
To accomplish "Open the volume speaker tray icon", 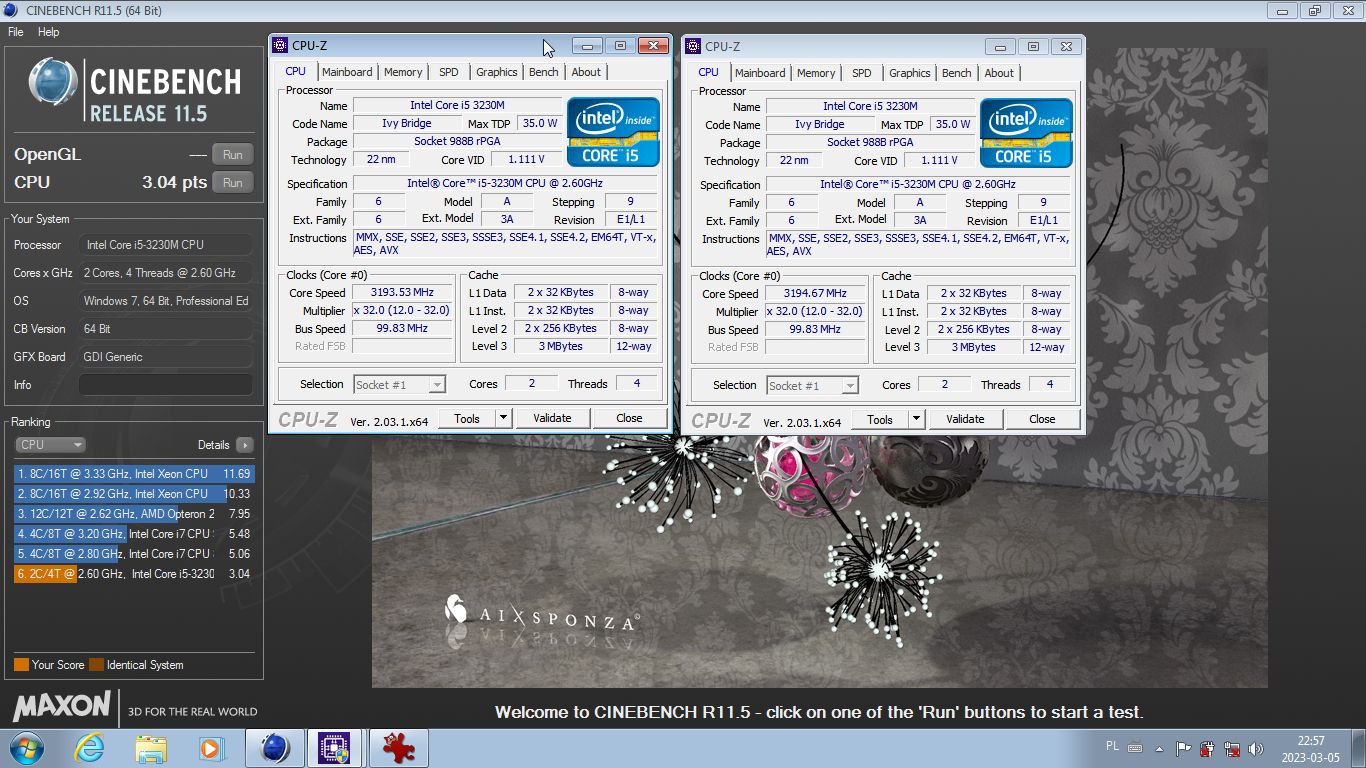I will click(x=1256, y=747).
